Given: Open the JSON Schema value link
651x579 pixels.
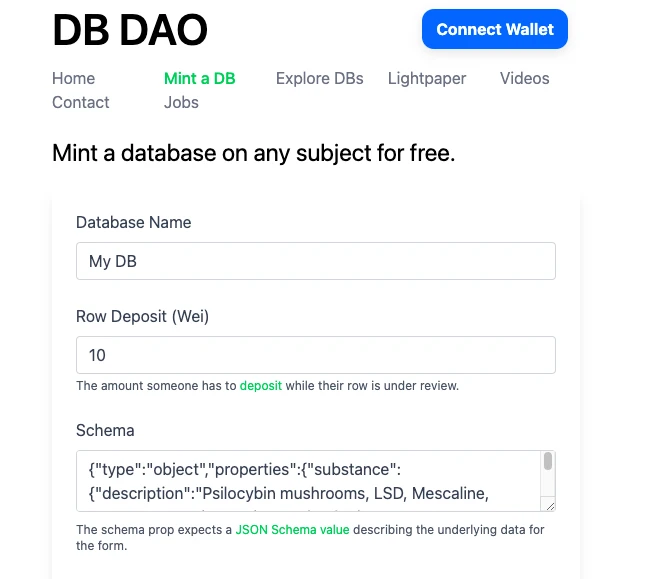Looking at the screenshot, I should (x=292, y=530).
